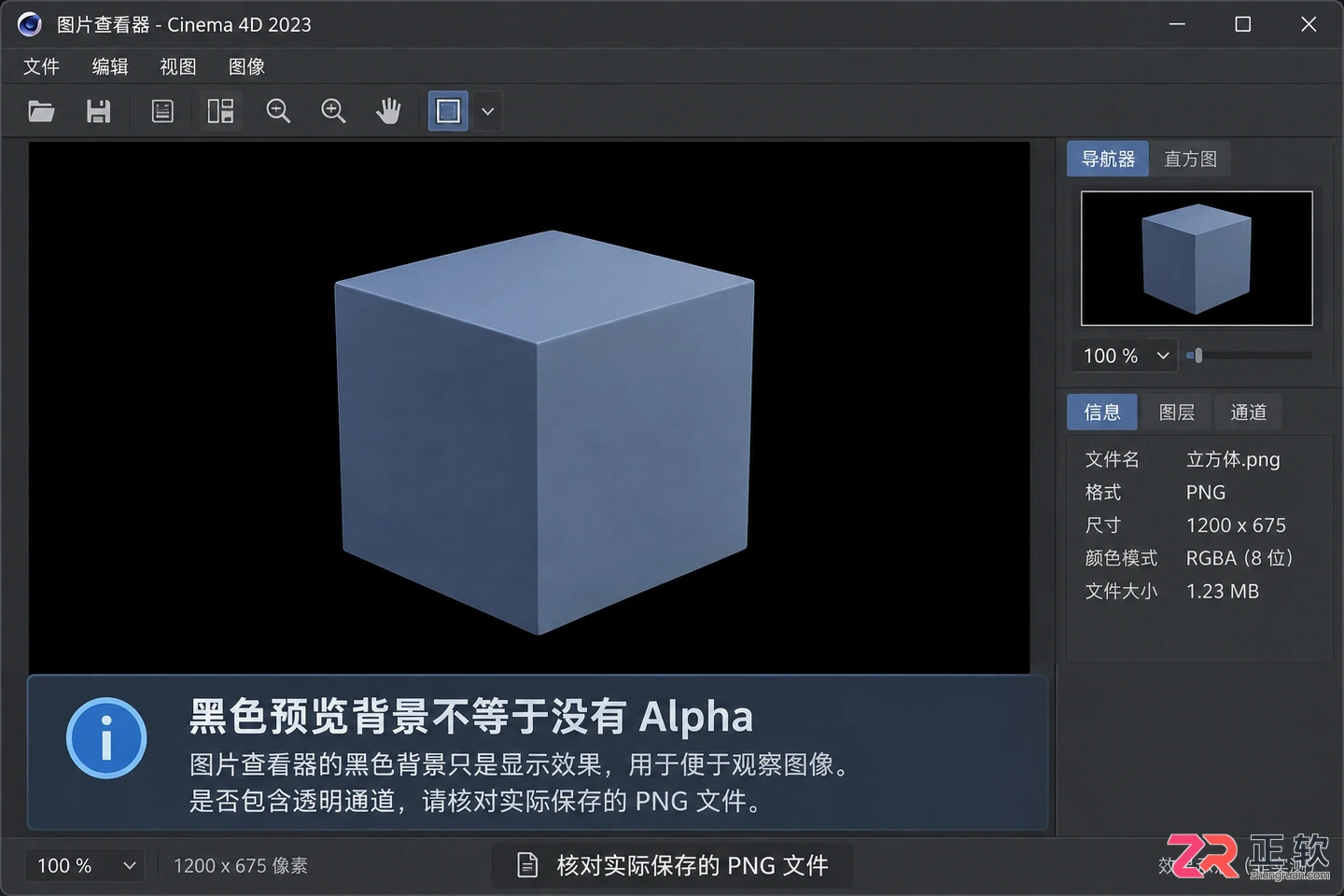Open the status bar 100 % zoom dropdown
The height and width of the screenshot is (896, 1344).
(87, 866)
